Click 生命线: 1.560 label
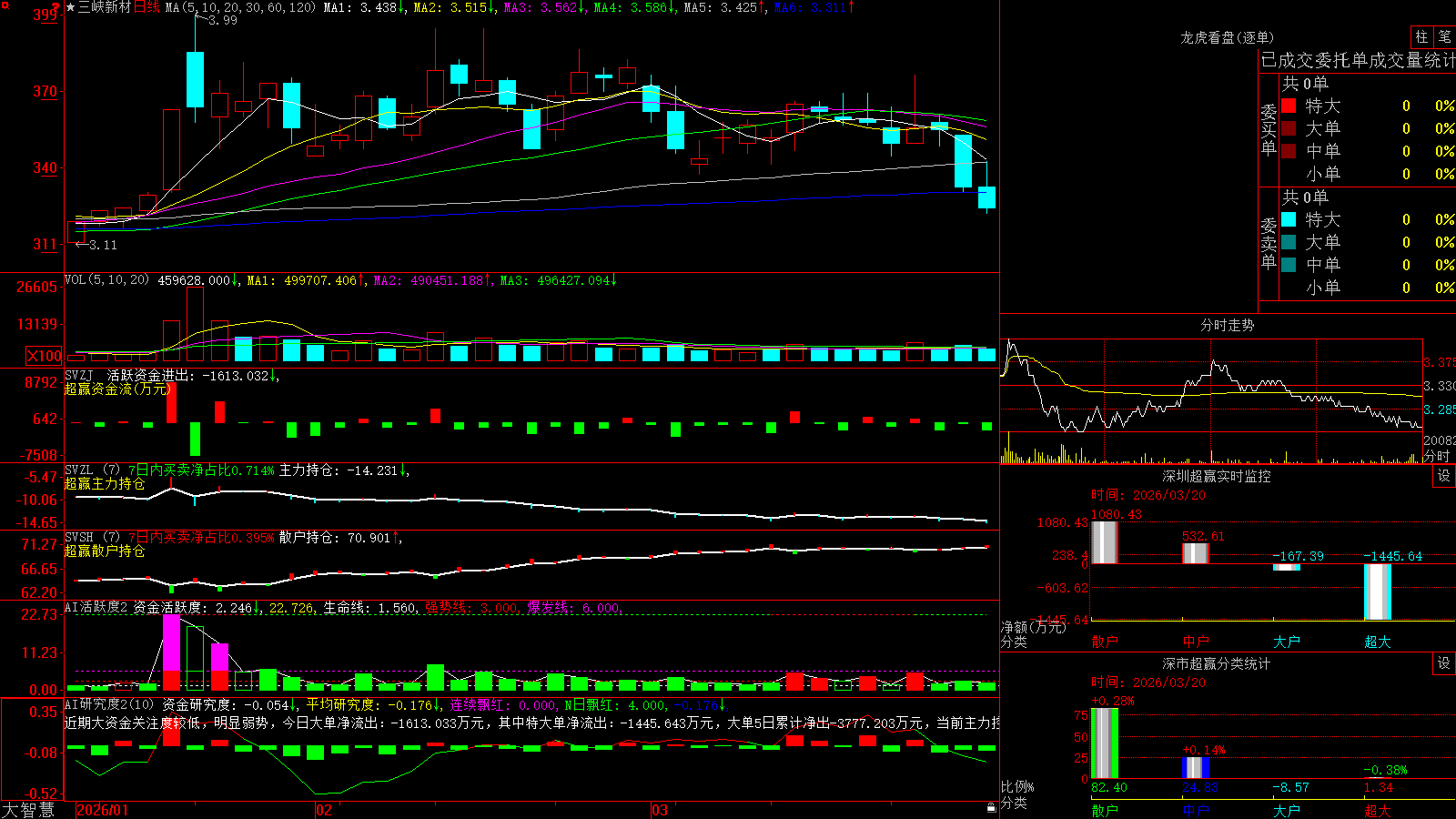The image size is (1456, 819). click(370, 607)
